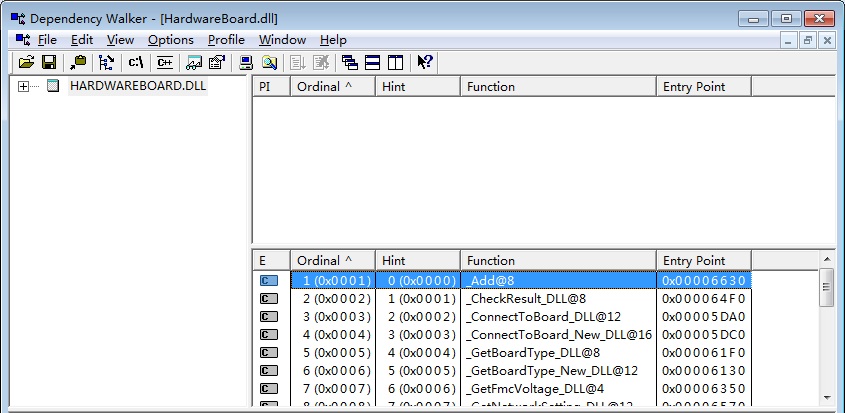Image resolution: width=845 pixels, height=413 pixels.
Task: Select HARDWAREBOARD.DLL in module tree
Action: [x=138, y=86]
